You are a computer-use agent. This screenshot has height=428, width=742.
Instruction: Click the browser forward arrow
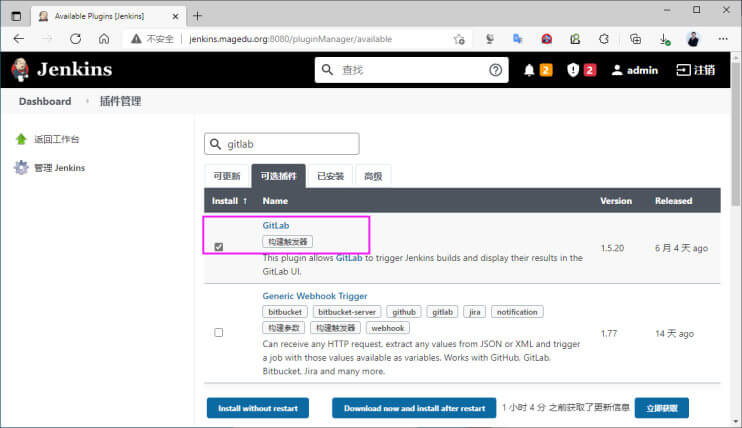tap(47, 39)
